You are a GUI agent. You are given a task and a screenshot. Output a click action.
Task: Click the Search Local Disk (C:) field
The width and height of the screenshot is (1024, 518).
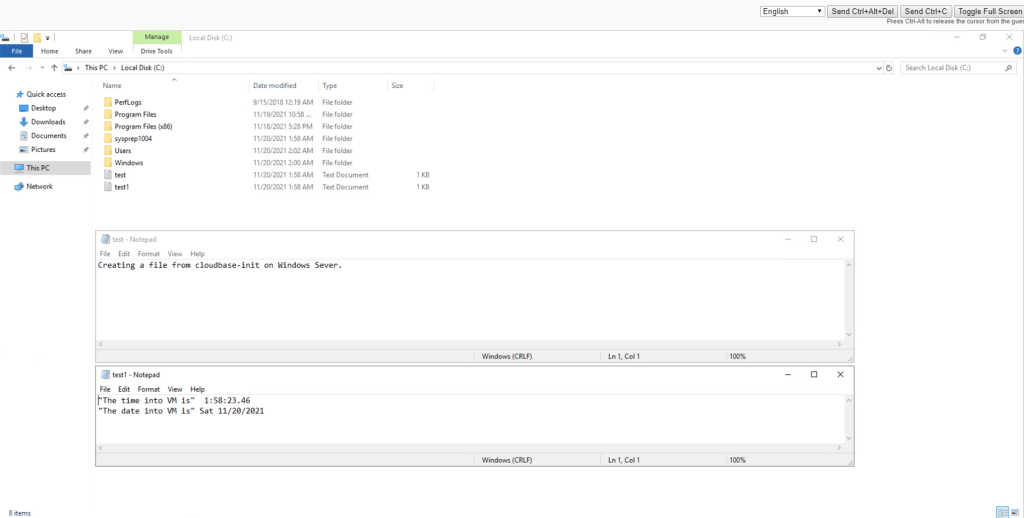point(950,68)
